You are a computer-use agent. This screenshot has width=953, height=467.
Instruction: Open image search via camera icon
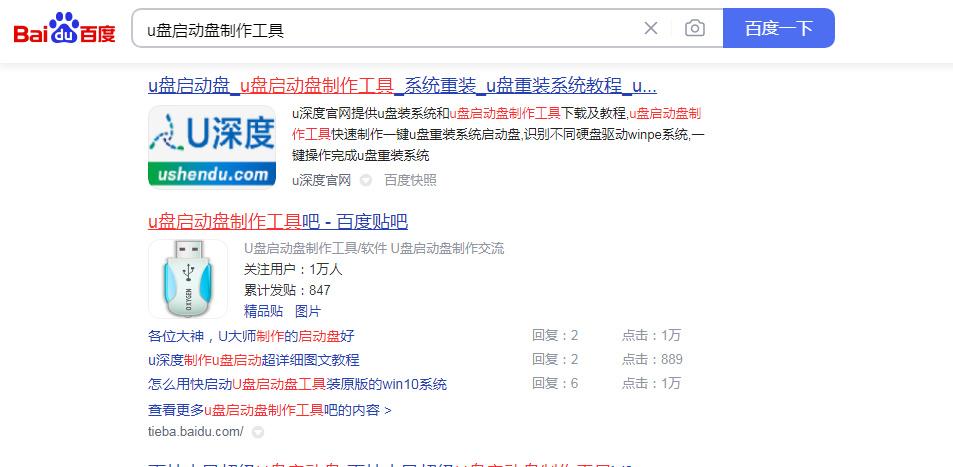point(695,28)
